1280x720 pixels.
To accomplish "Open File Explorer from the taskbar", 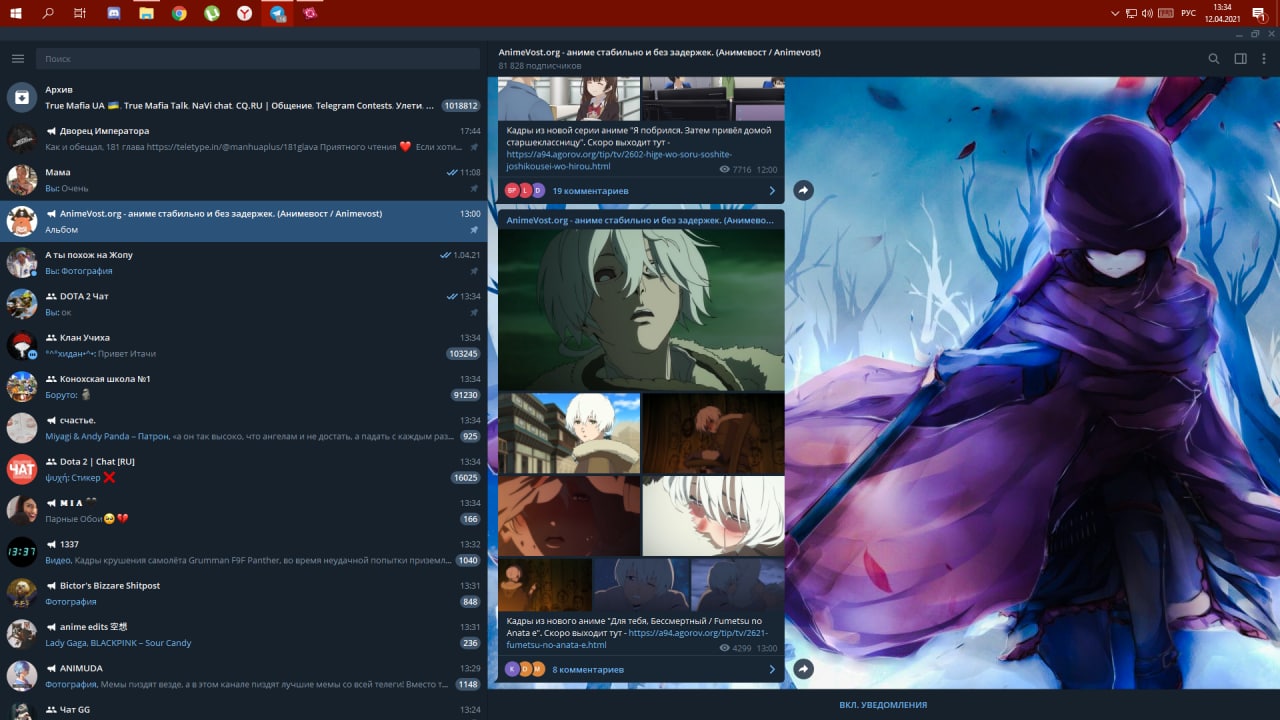I will 146,13.
